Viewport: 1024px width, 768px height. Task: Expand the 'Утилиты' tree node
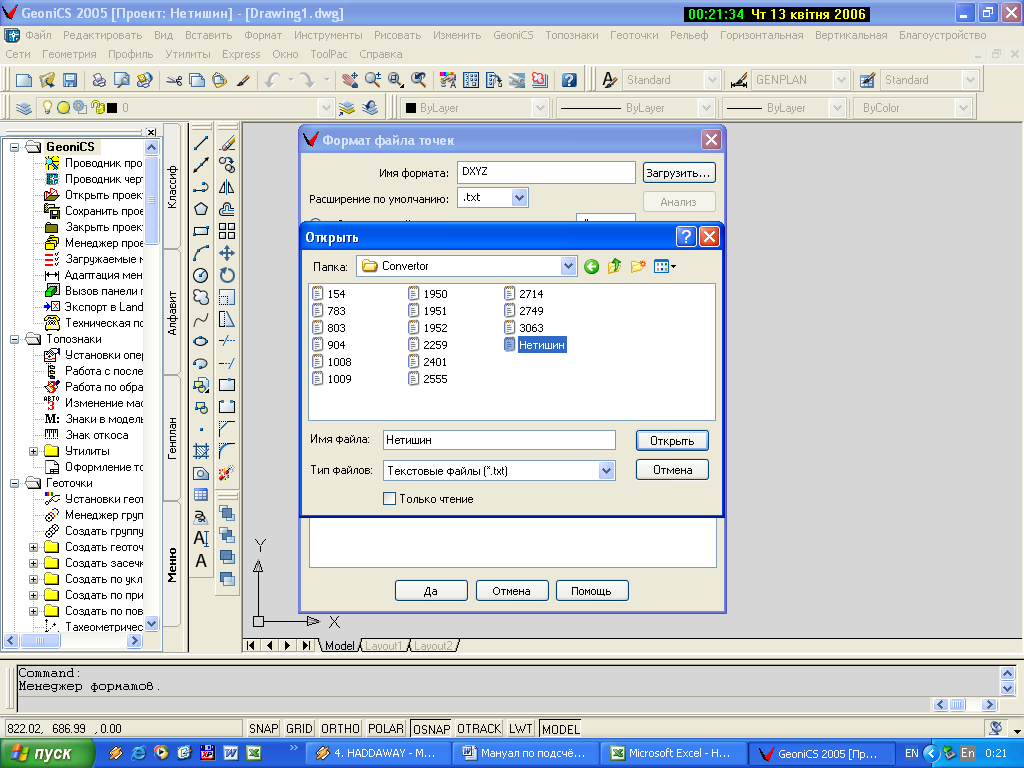pyautogui.click(x=34, y=451)
